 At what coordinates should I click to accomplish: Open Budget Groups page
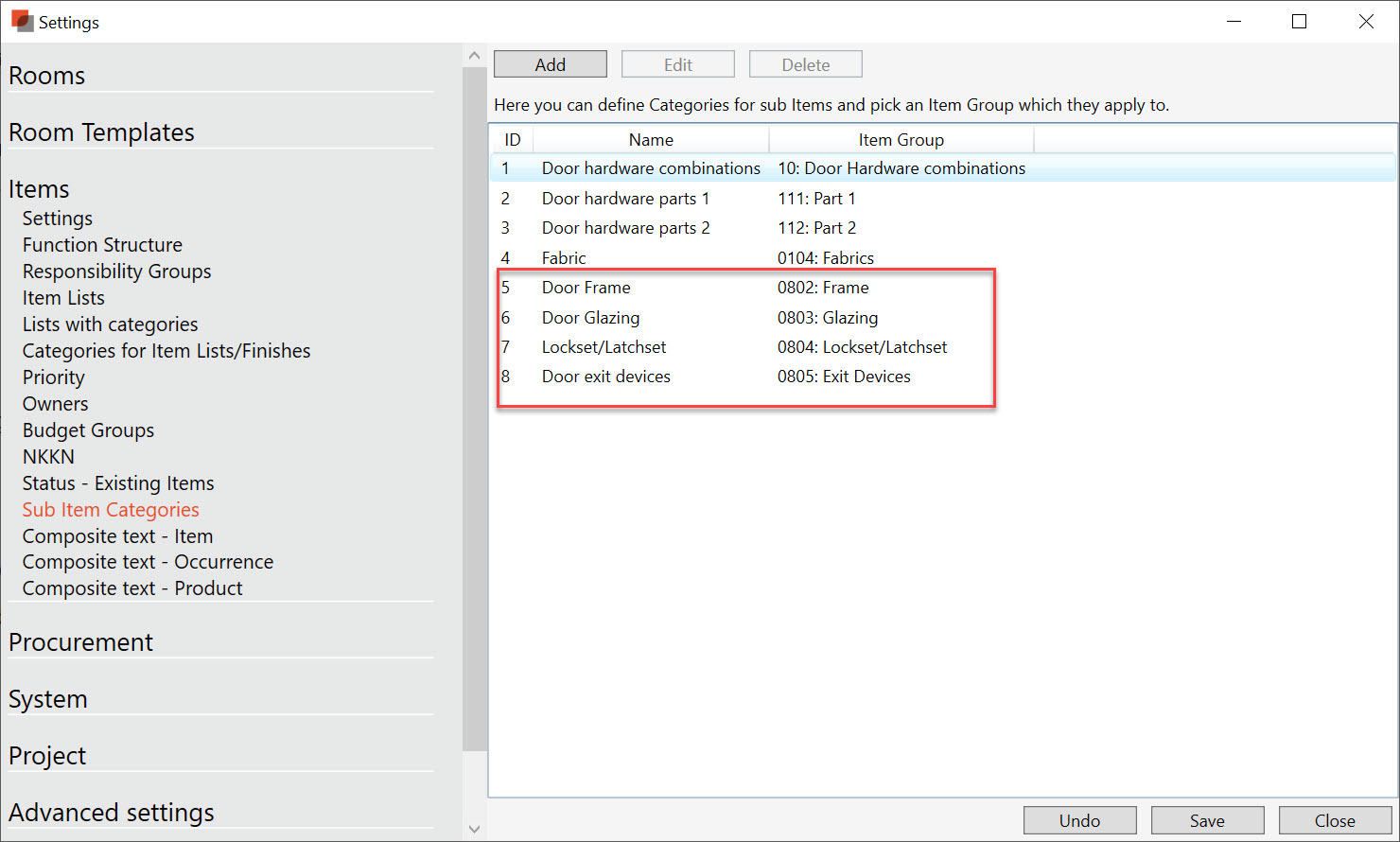point(88,430)
